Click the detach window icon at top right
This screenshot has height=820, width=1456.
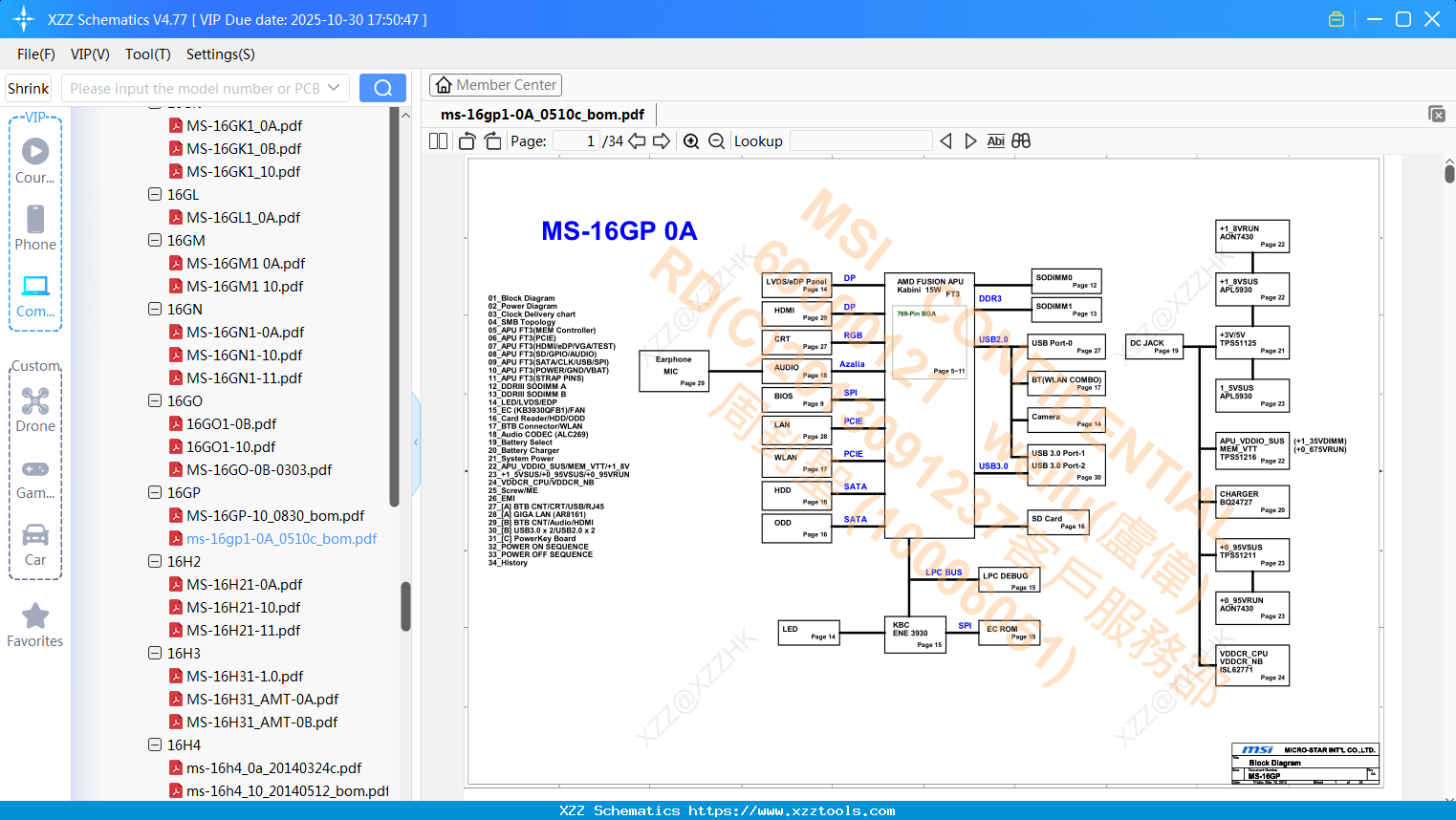pyautogui.click(x=1437, y=114)
